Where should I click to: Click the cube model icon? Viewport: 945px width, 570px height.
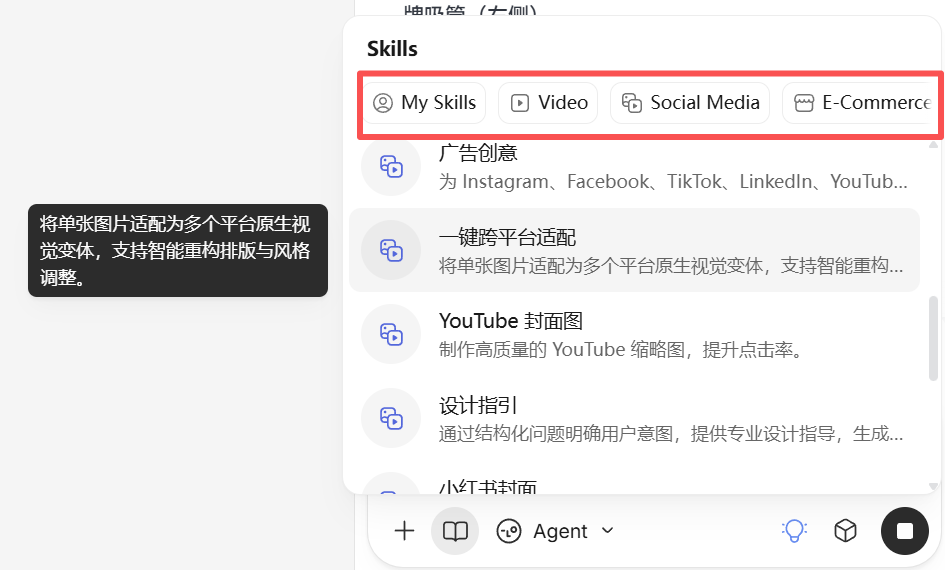click(x=845, y=531)
